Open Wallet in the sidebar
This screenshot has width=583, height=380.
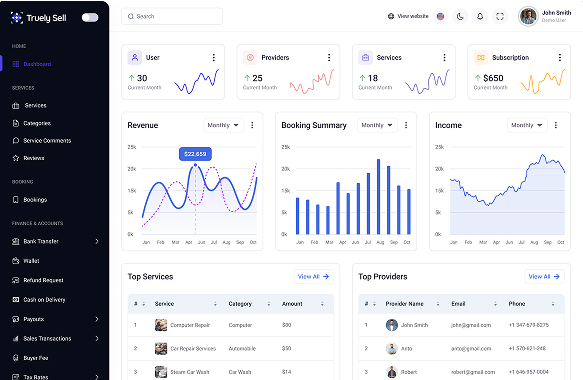click(31, 261)
